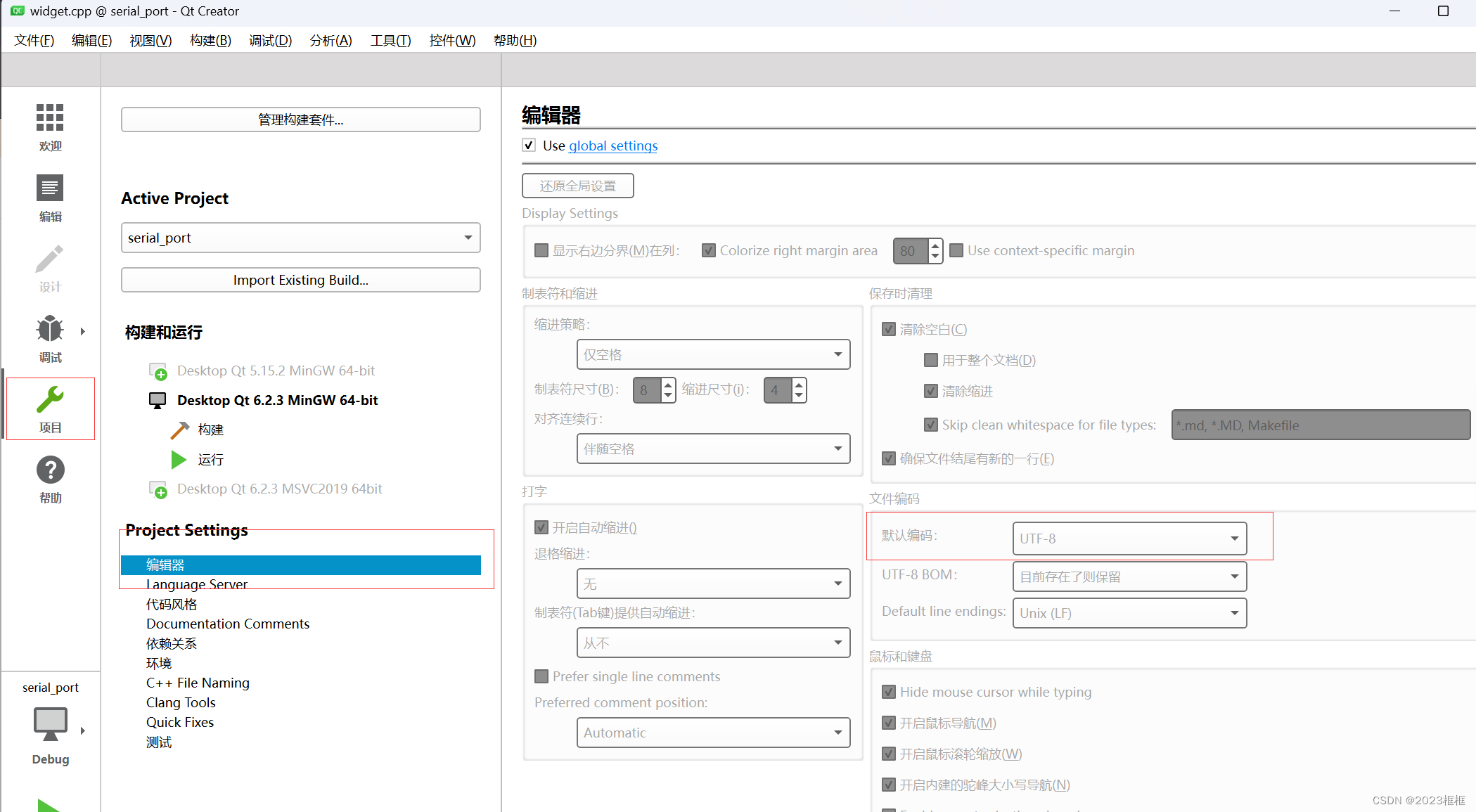This screenshot has height=812, width=1476.
Task: Open Default line endings Unix (LF) dropdown
Action: click(x=1129, y=613)
